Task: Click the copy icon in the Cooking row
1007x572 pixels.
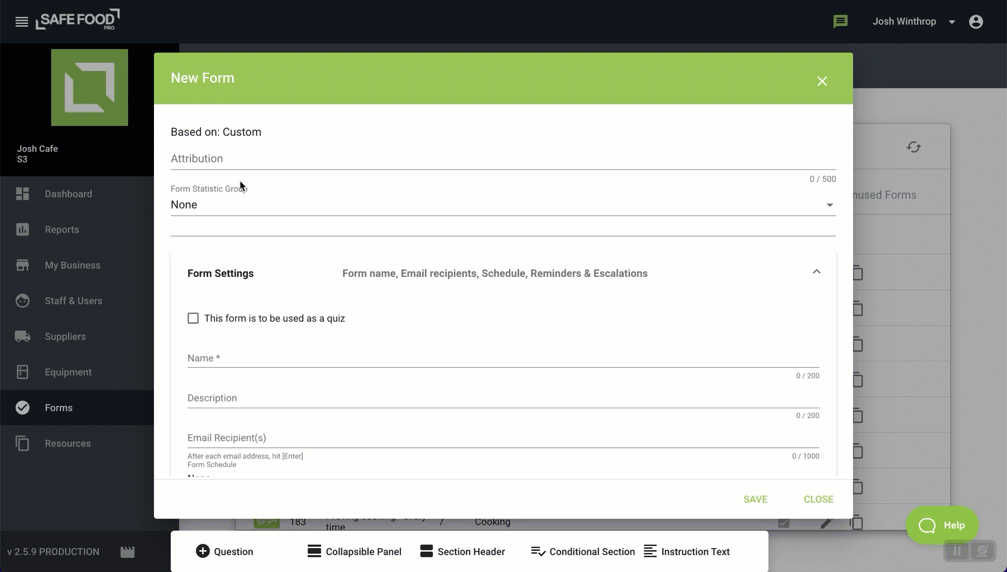Action: (x=857, y=523)
